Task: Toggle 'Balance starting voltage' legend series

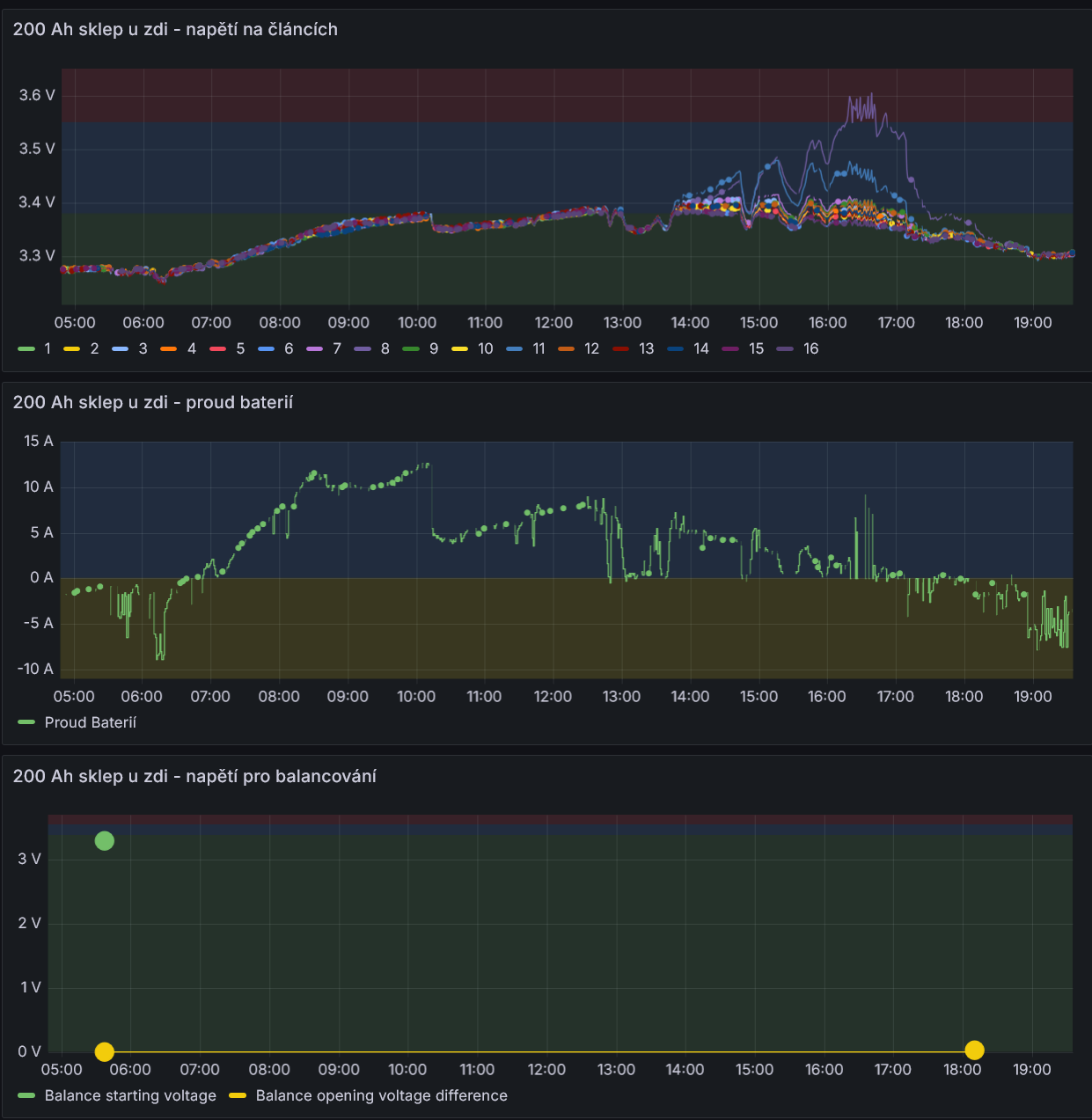Action: pos(130,1095)
